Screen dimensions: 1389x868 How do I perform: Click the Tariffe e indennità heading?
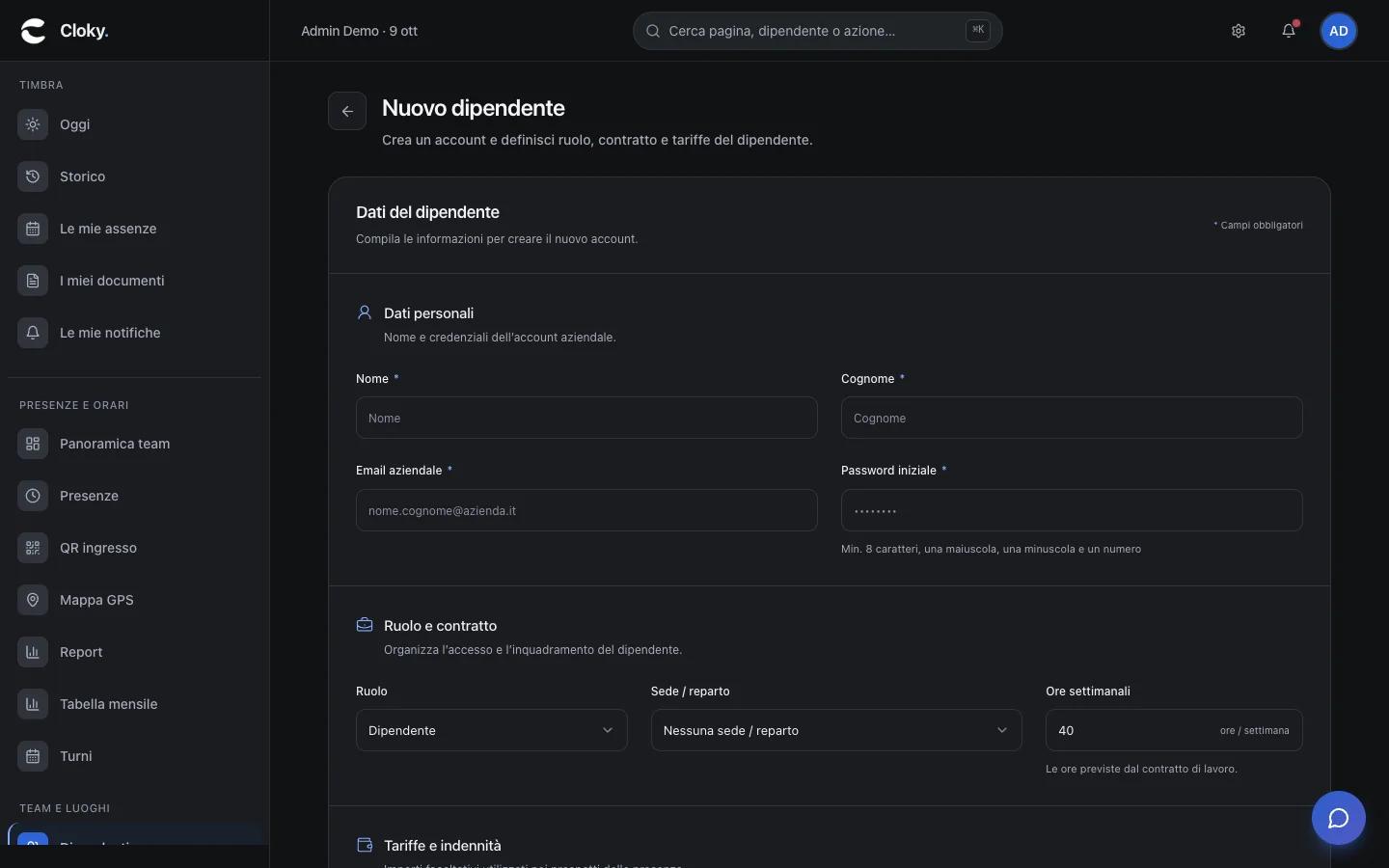[x=443, y=846]
